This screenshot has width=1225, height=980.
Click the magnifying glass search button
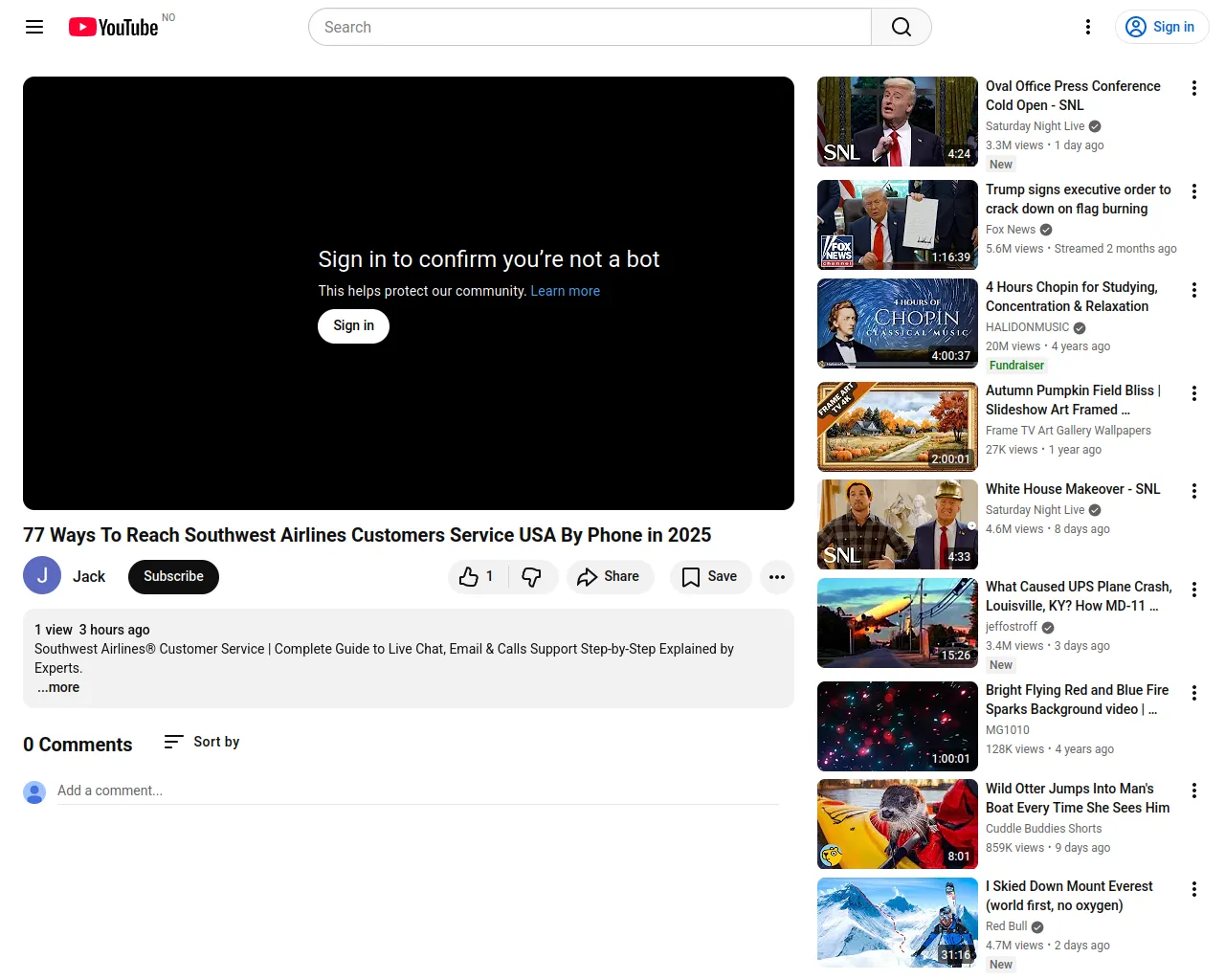point(901,27)
